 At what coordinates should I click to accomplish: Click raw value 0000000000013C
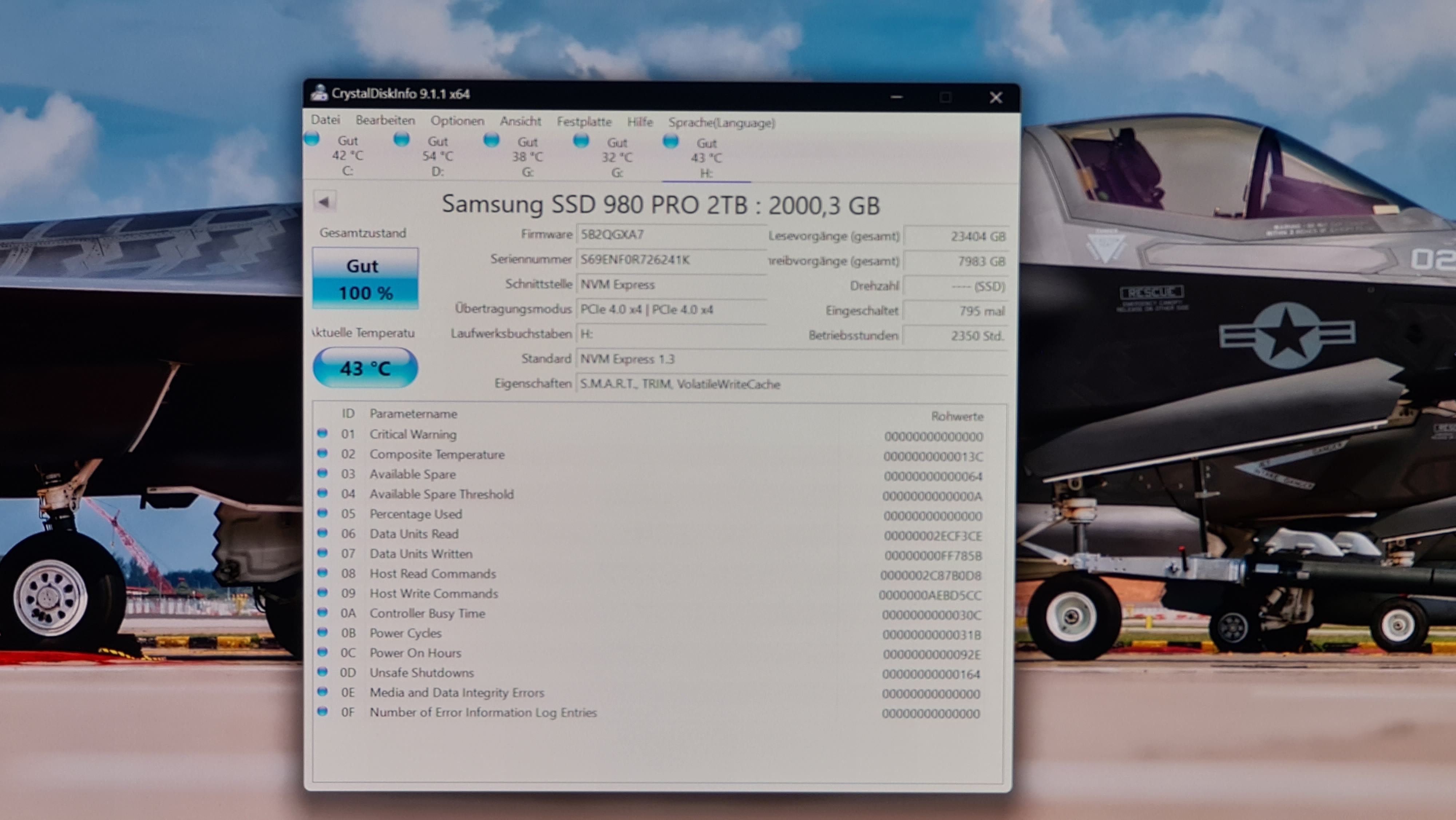933,456
